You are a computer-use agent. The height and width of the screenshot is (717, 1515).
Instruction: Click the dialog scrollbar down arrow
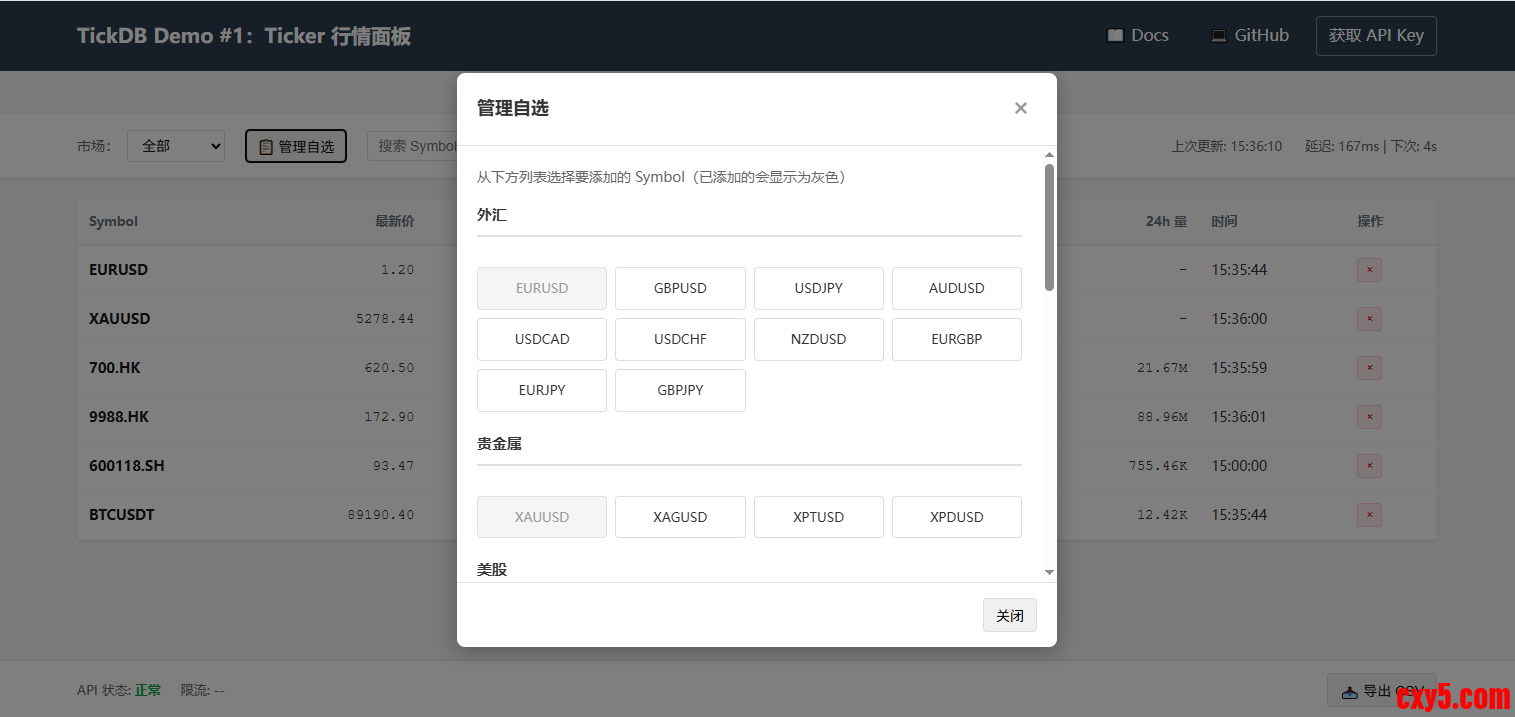(x=1049, y=572)
